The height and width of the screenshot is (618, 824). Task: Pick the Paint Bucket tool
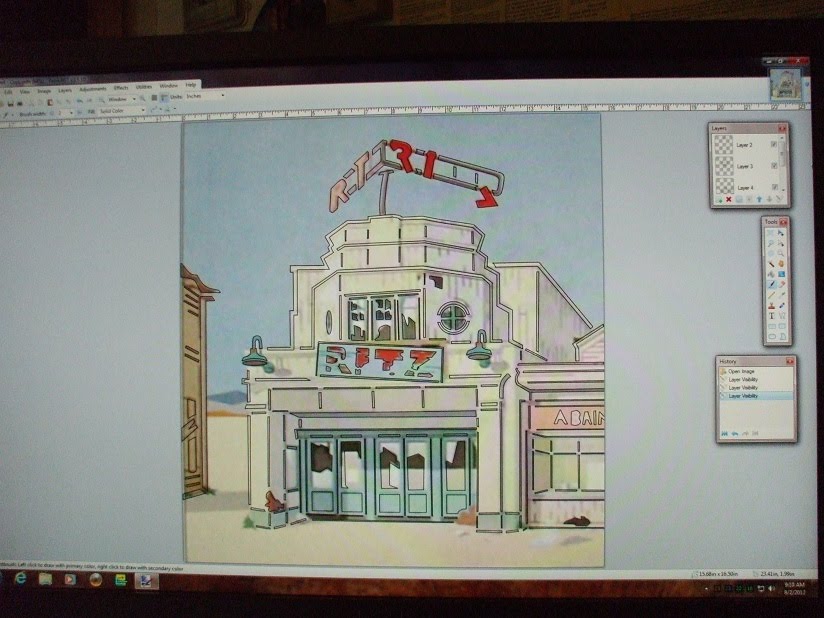click(771, 273)
